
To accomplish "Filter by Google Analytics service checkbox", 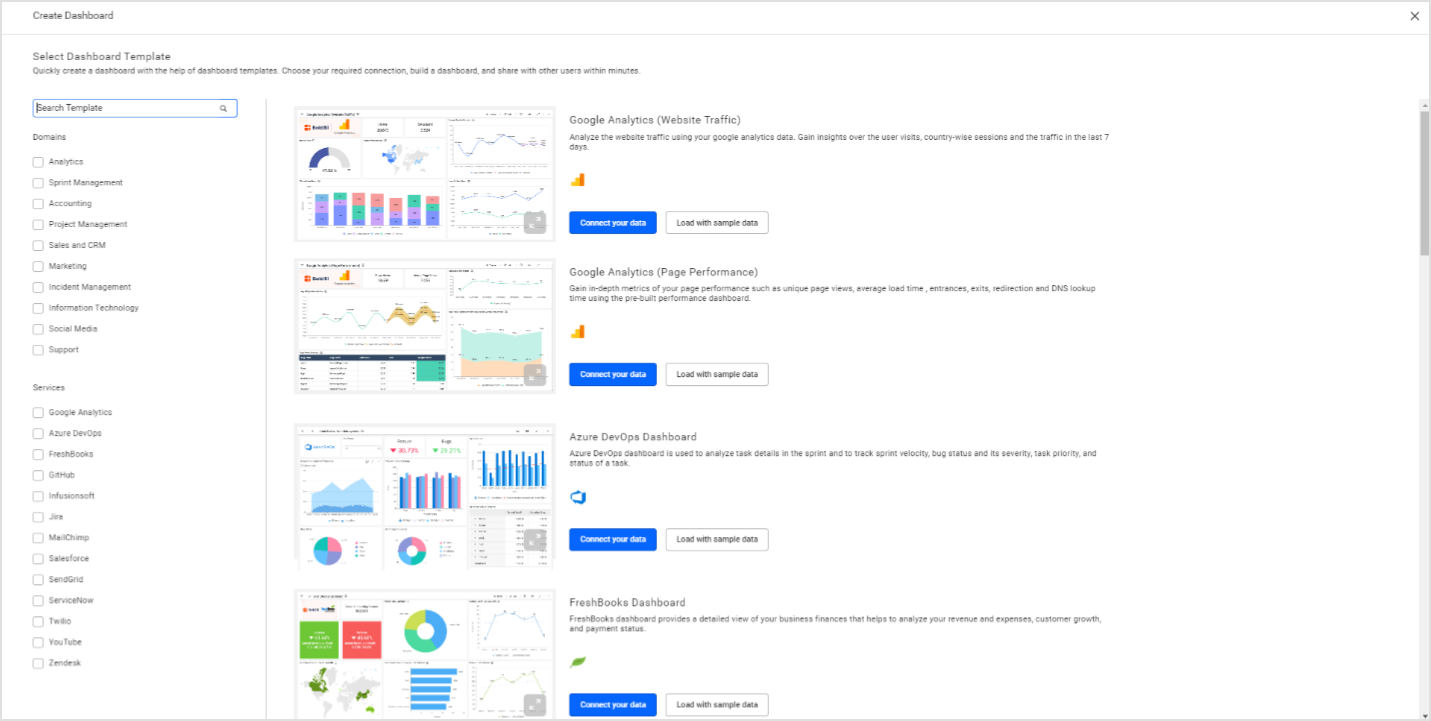I will [38, 412].
